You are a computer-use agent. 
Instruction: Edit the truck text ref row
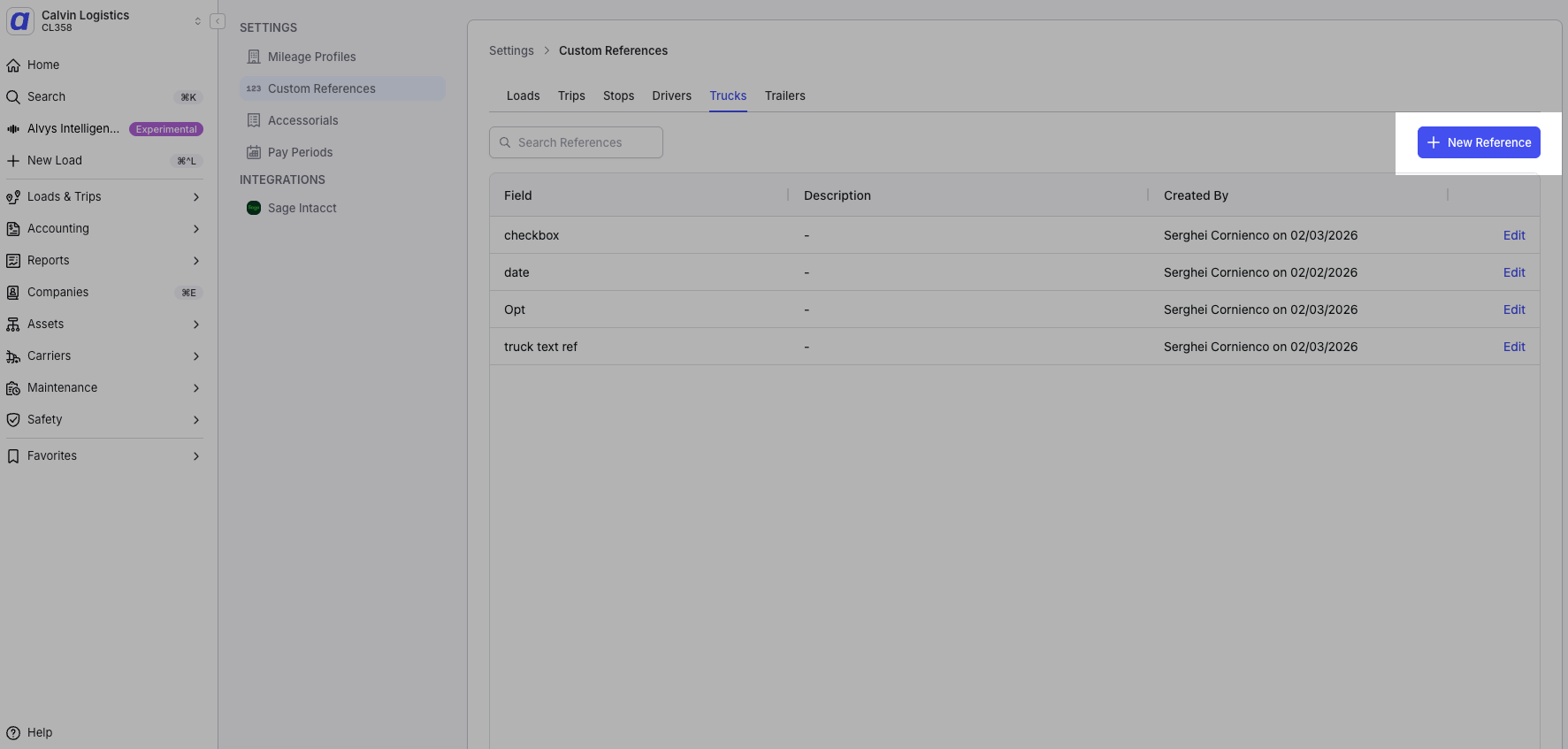[1514, 347]
